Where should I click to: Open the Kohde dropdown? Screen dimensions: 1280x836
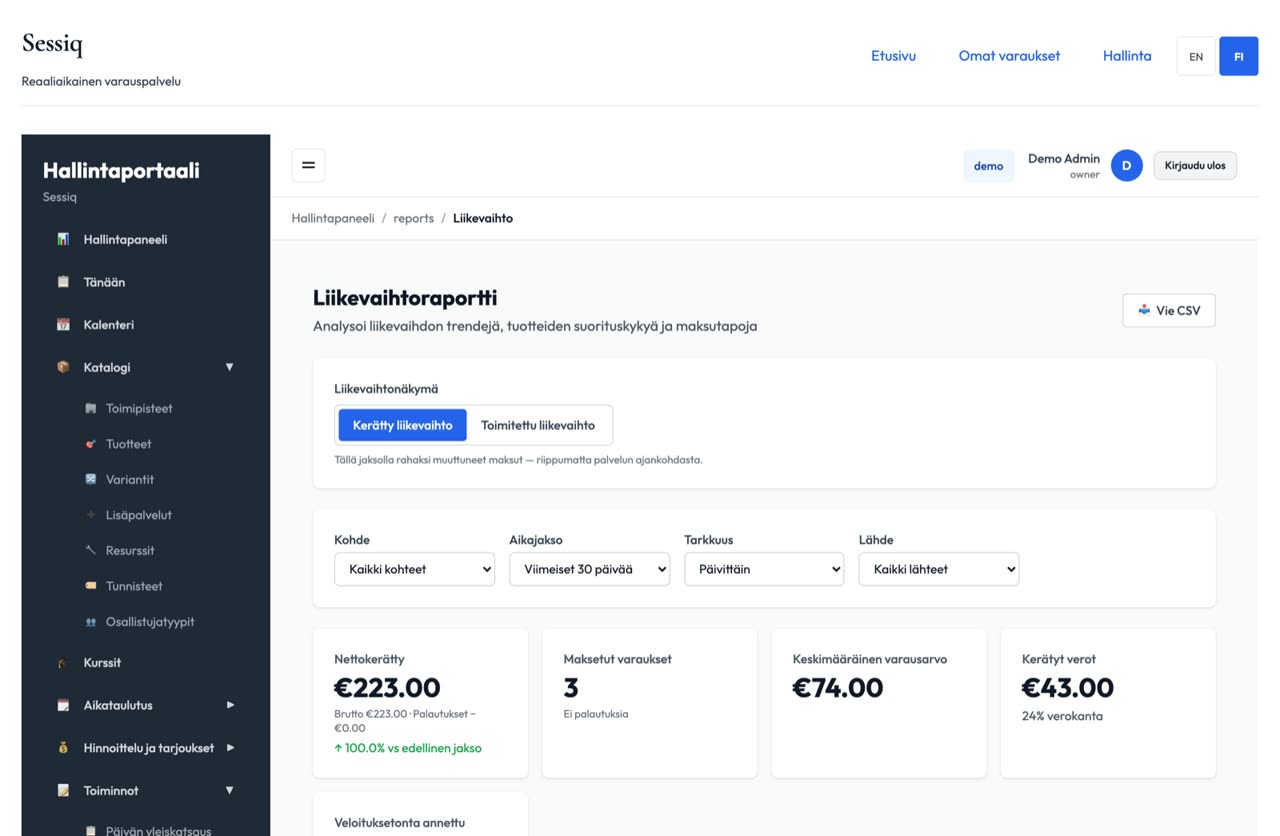415,569
